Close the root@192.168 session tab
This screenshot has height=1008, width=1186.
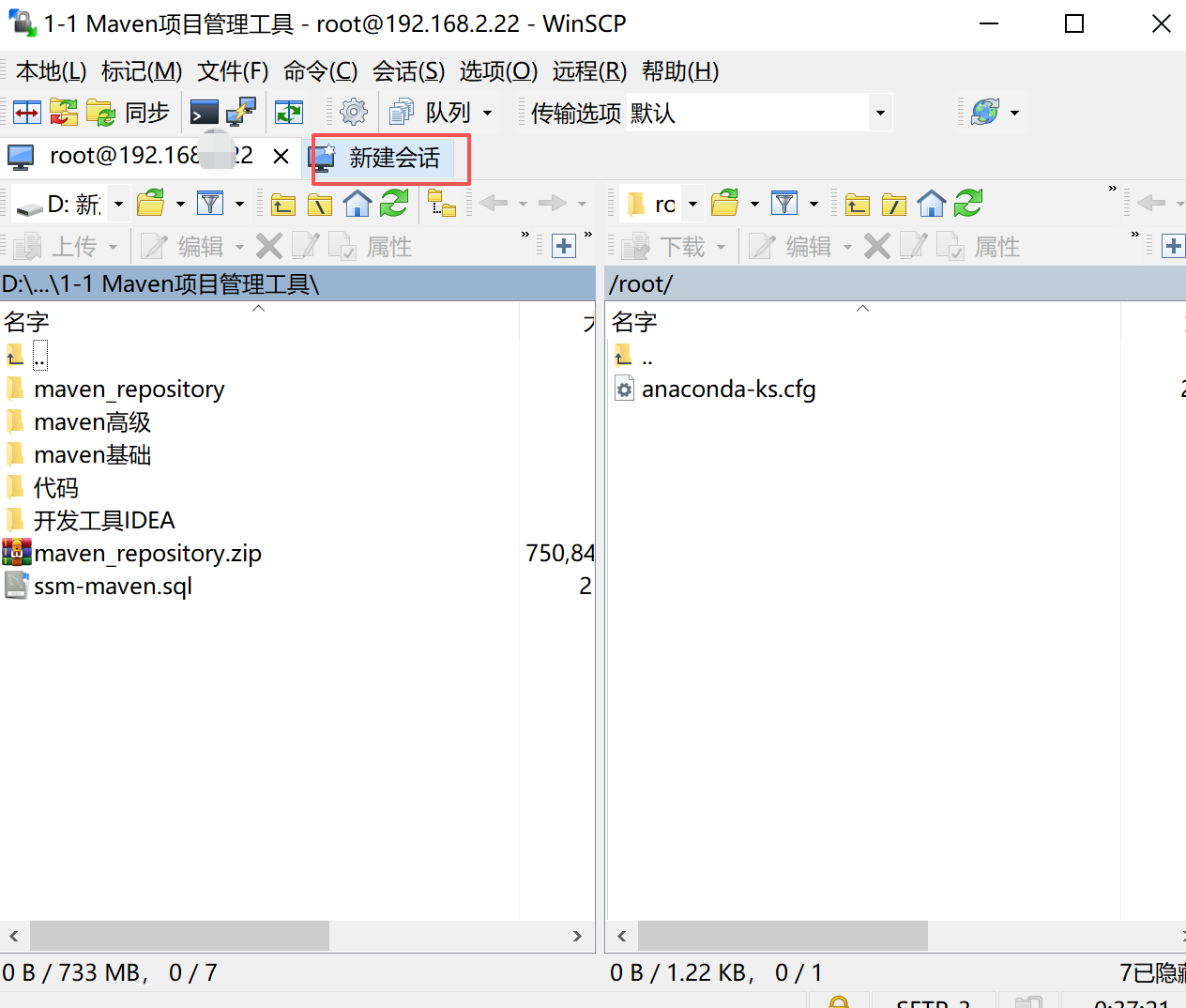(281, 156)
